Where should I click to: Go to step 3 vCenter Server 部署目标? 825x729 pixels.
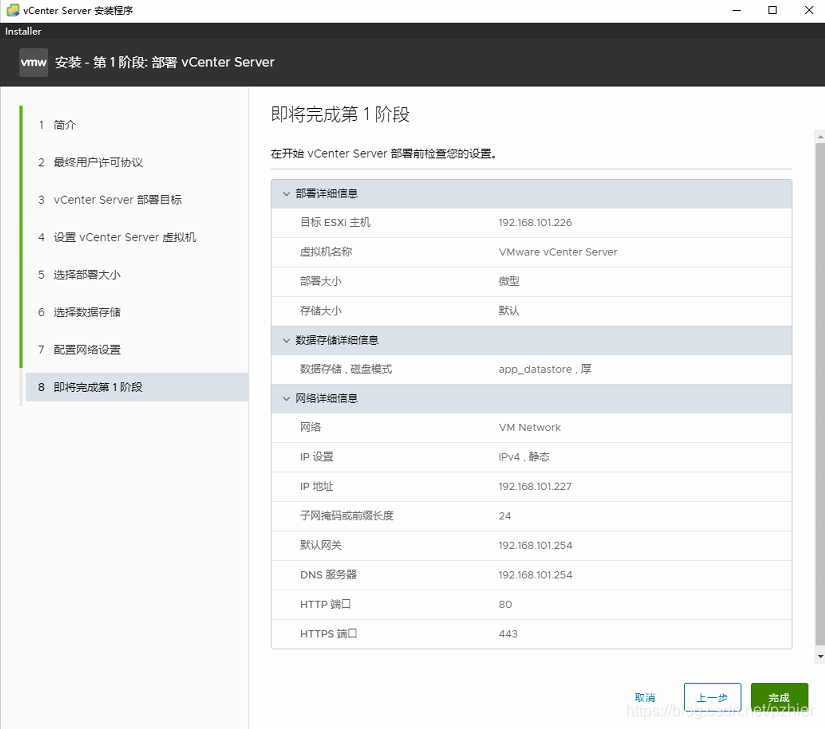click(109, 200)
